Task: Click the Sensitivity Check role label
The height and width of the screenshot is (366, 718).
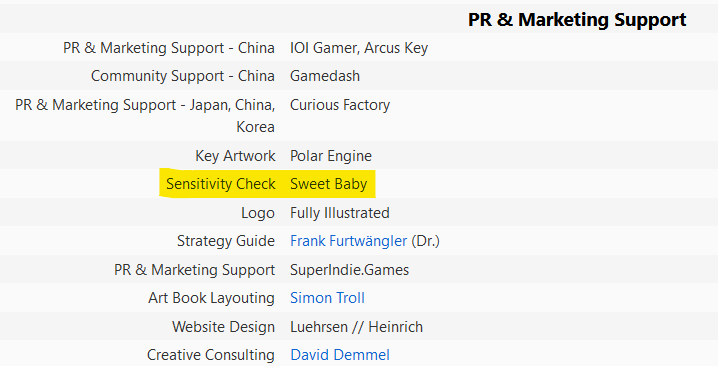Action: click(221, 184)
